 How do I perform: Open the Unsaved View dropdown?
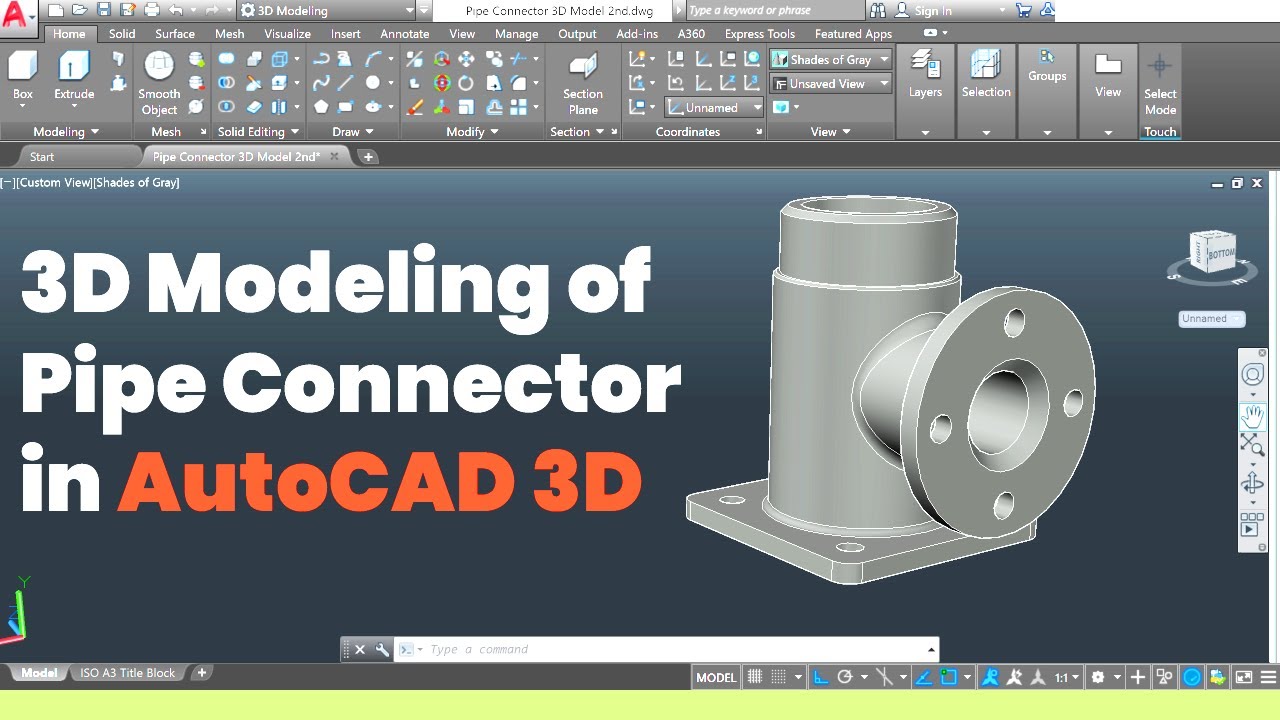[x=830, y=84]
